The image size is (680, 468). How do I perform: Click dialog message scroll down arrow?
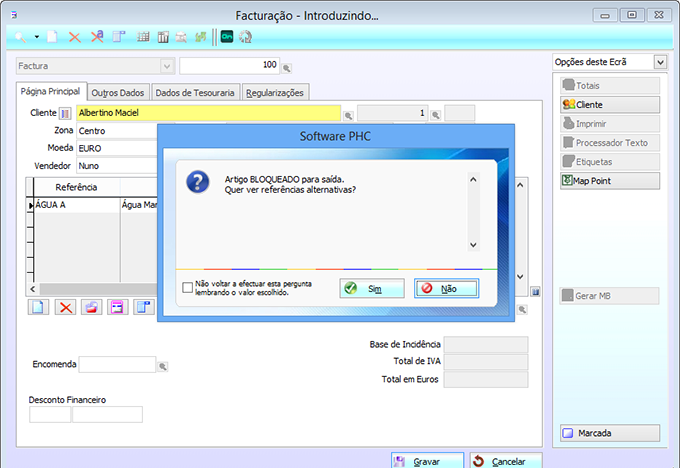(473, 245)
